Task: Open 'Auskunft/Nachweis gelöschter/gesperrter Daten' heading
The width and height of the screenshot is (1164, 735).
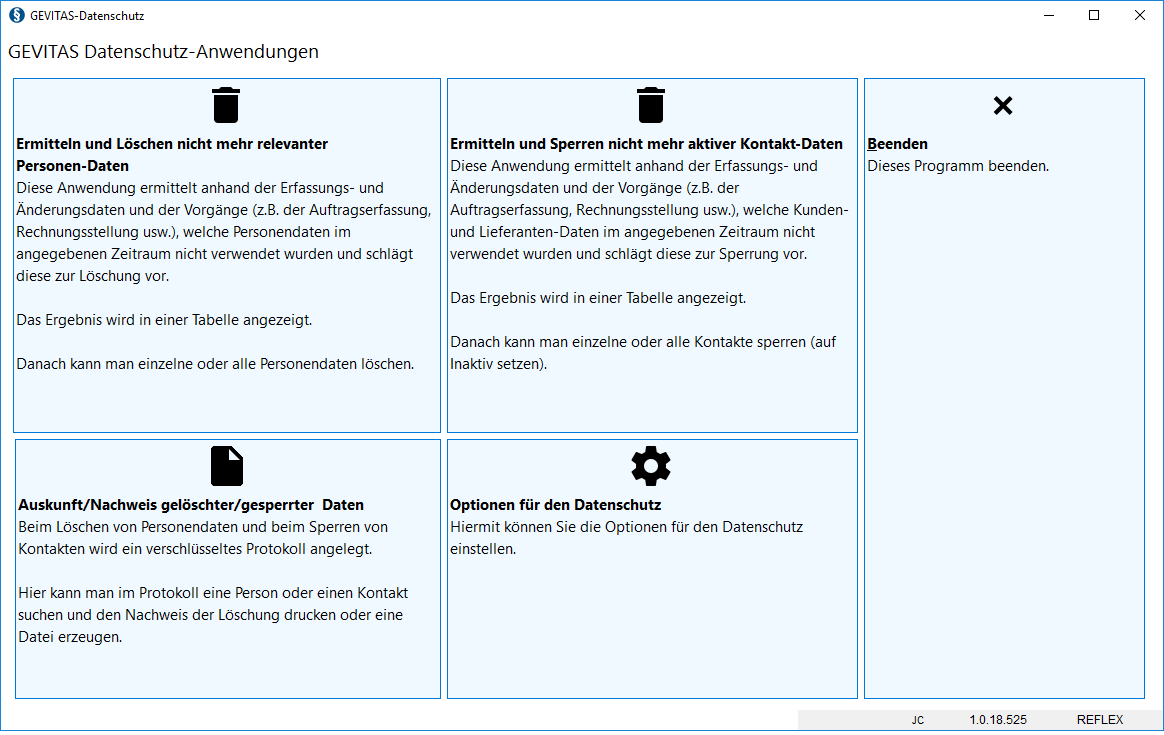Action: click(191, 505)
